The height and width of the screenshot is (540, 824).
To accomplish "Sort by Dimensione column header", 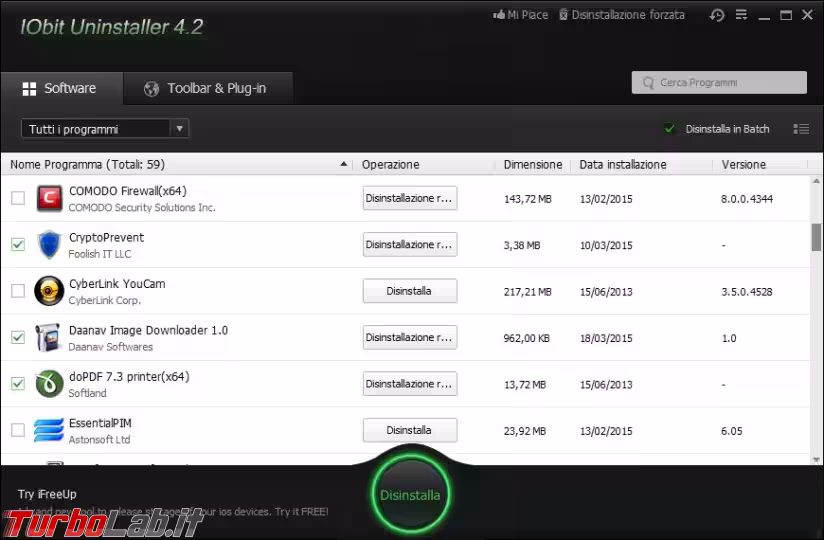I will [x=532, y=164].
